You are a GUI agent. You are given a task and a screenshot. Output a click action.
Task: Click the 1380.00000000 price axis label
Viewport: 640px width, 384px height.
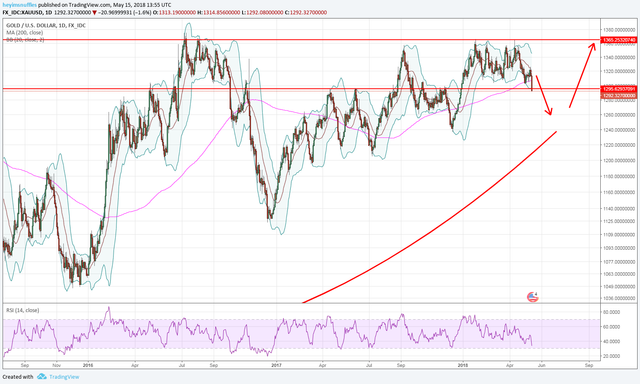tap(619, 30)
